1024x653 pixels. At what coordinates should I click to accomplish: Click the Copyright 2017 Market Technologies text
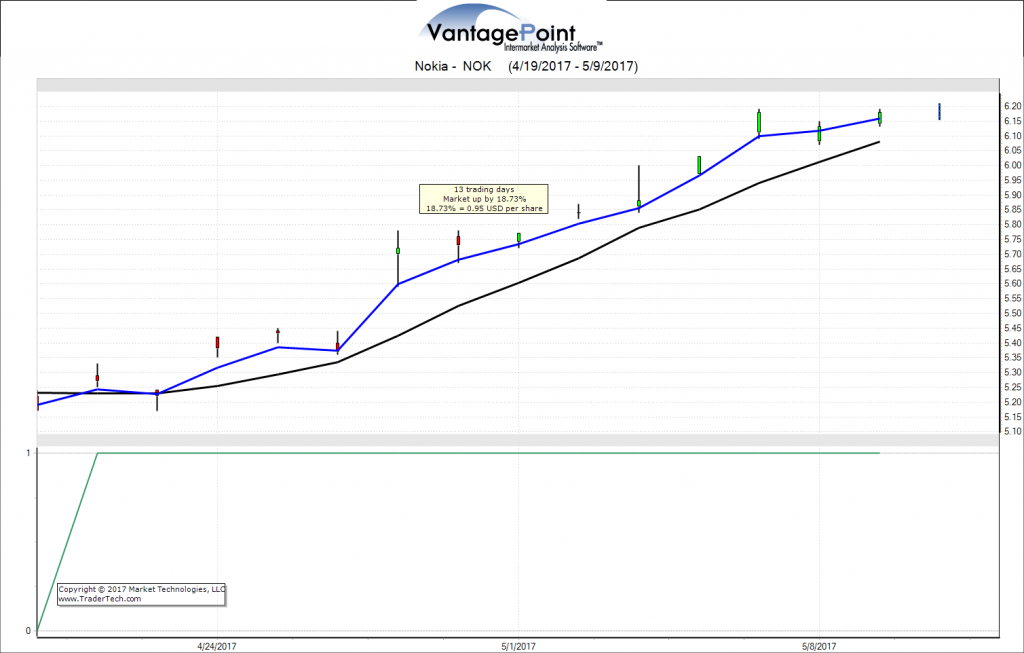click(x=142, y=589)
